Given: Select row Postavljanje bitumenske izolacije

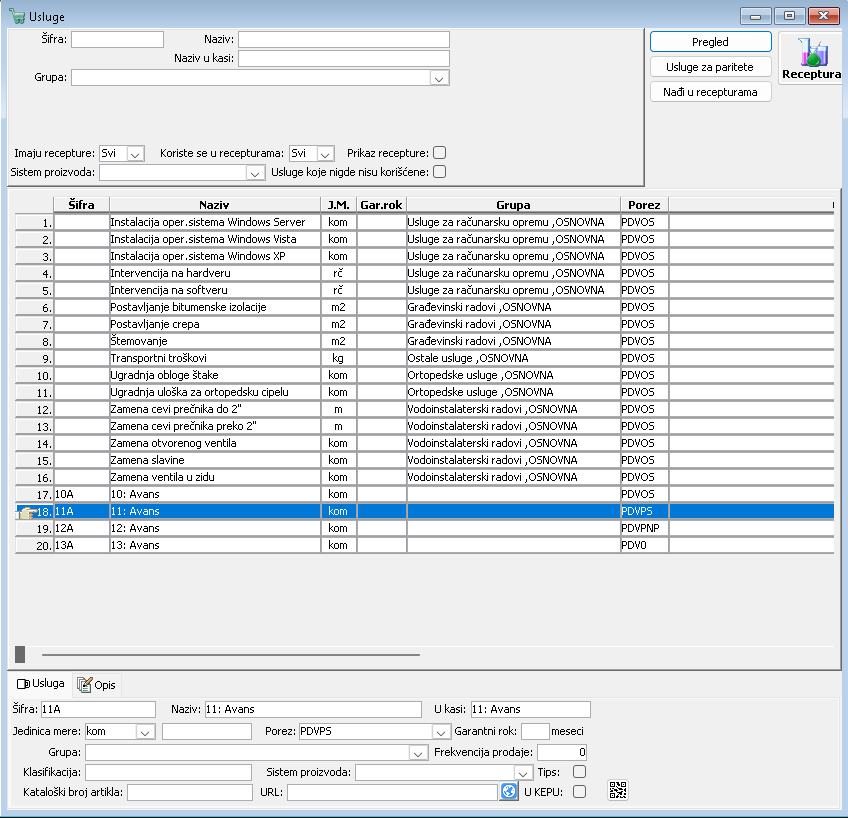Looking at the screenshot, I should tap(425, 307).
